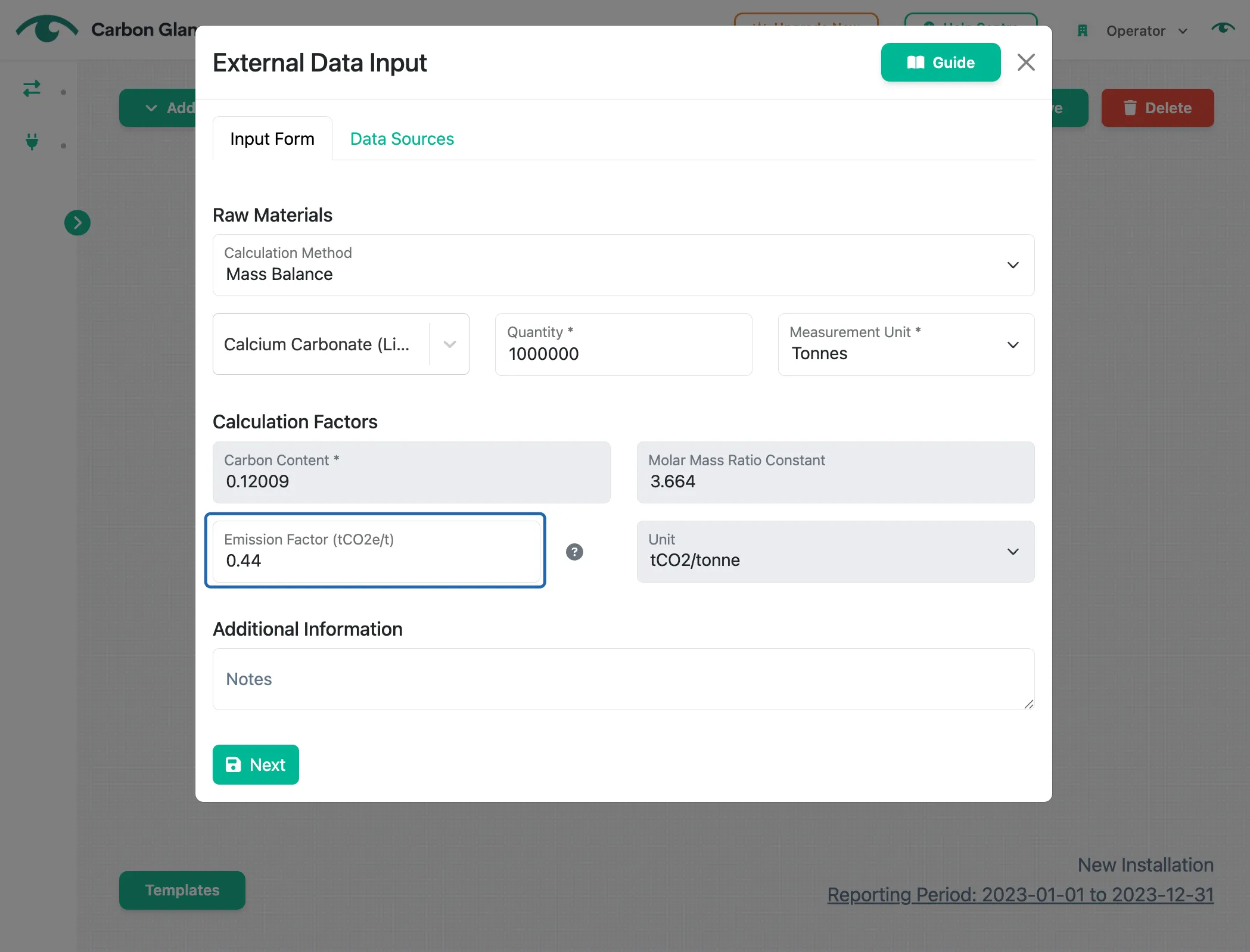Click the transfer arrows sidebar icon
This screenshot has width=1250, height=952.
tap(32, 89)
